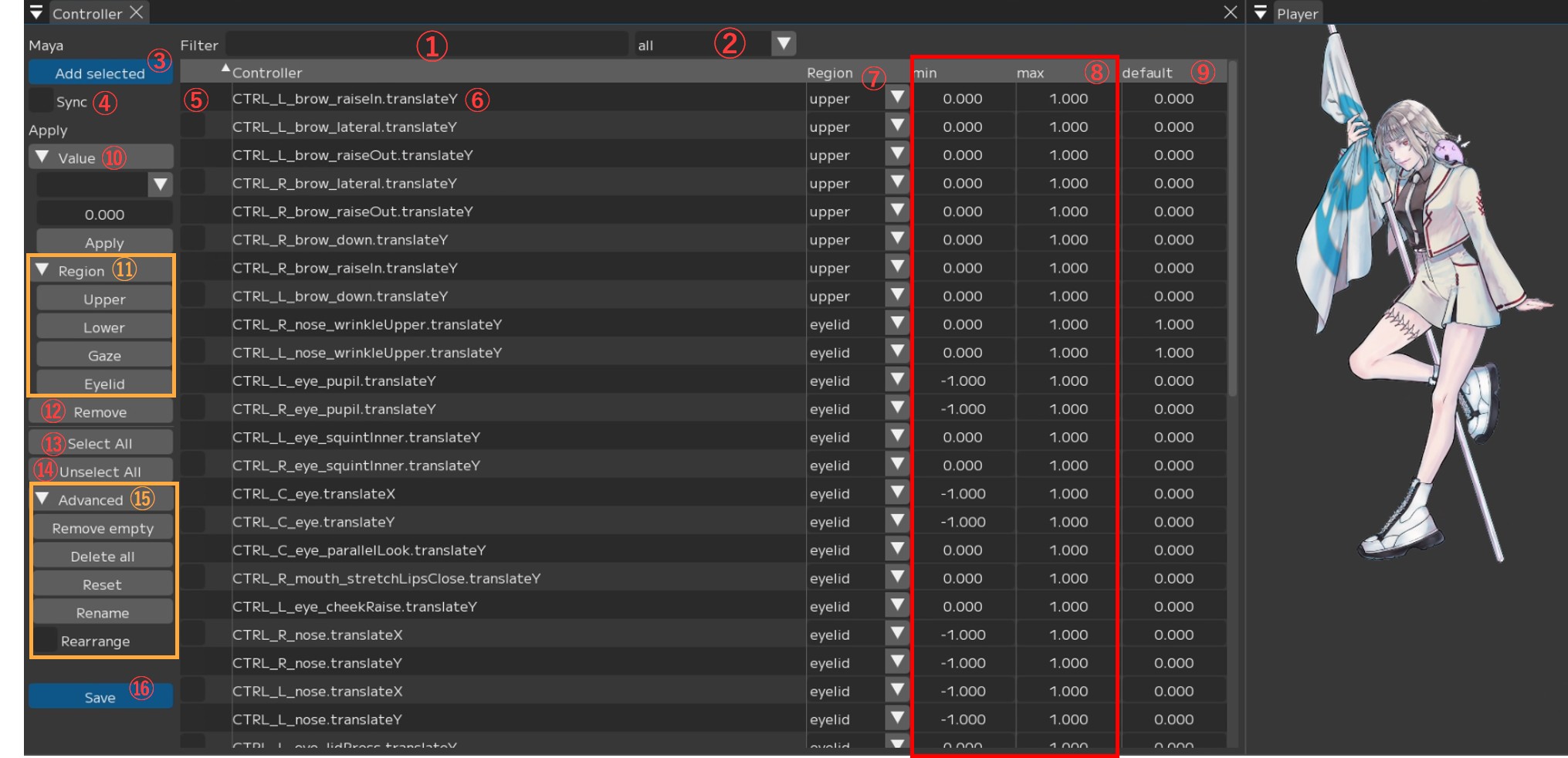The width and height of the screenshot is (1568, 758).
Task: Open region dropdown for CTRL_L_brow_raiseIn.translateY
Action: click(896, 98)
